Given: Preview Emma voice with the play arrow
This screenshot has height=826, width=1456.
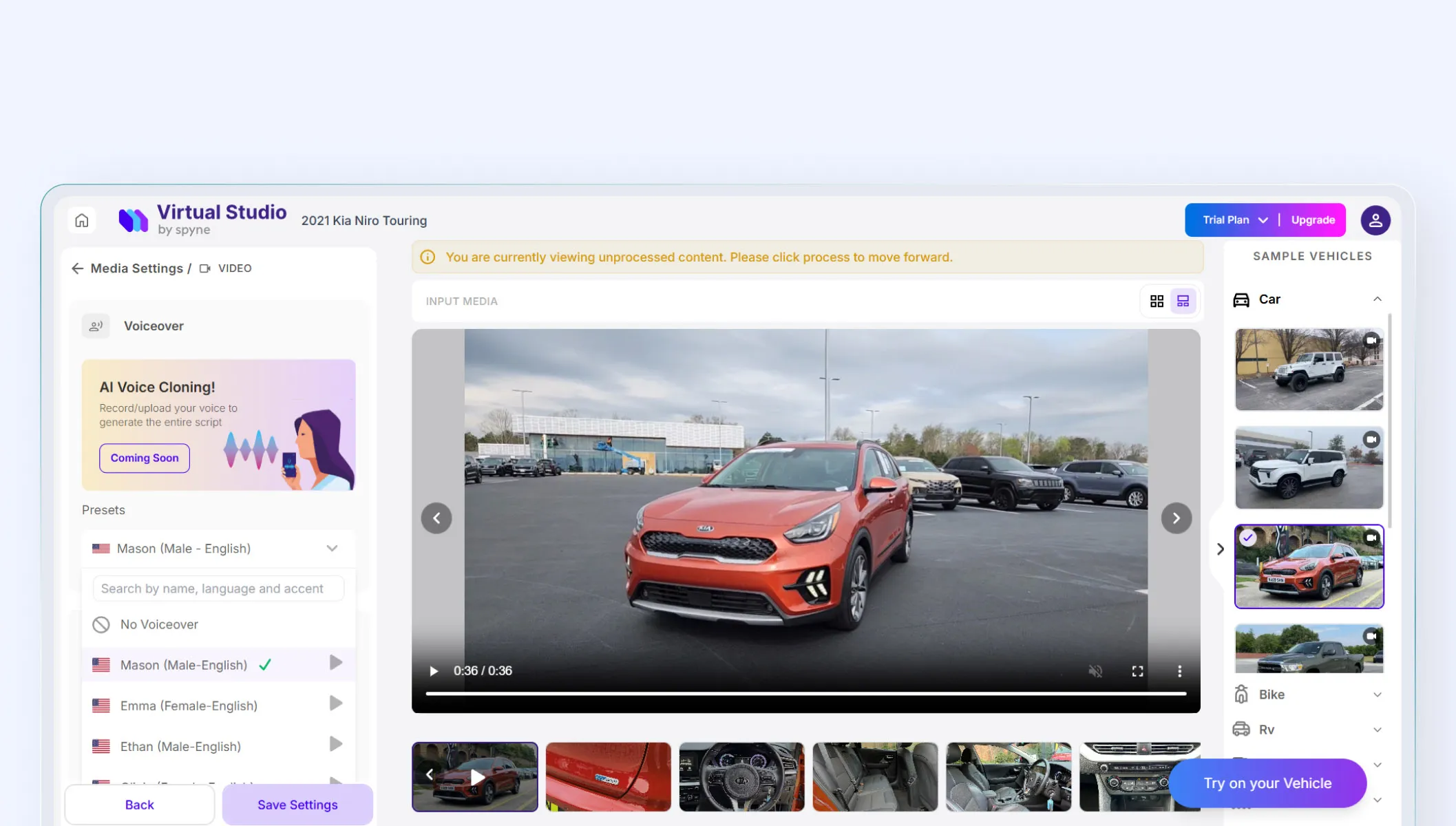Looking at the screenshot, I should pyautogui.click(x=336, y=703).
